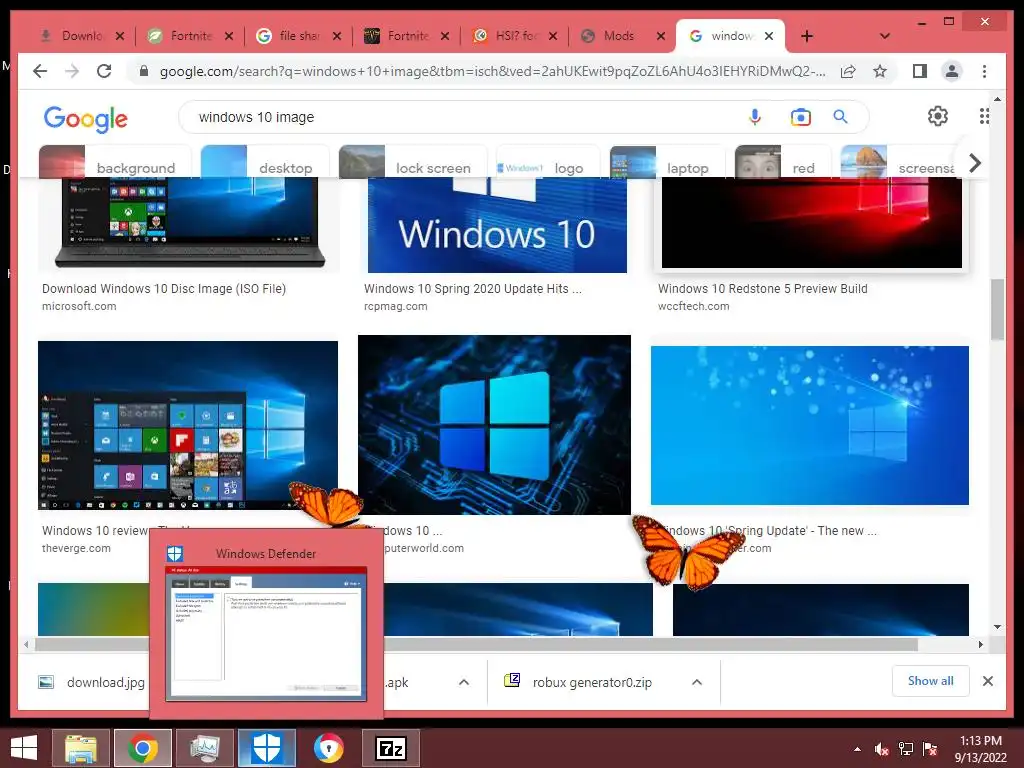Close the downloads bar
The height and width of the screenshot is (768, 1024).
click(x=988, y=681)
